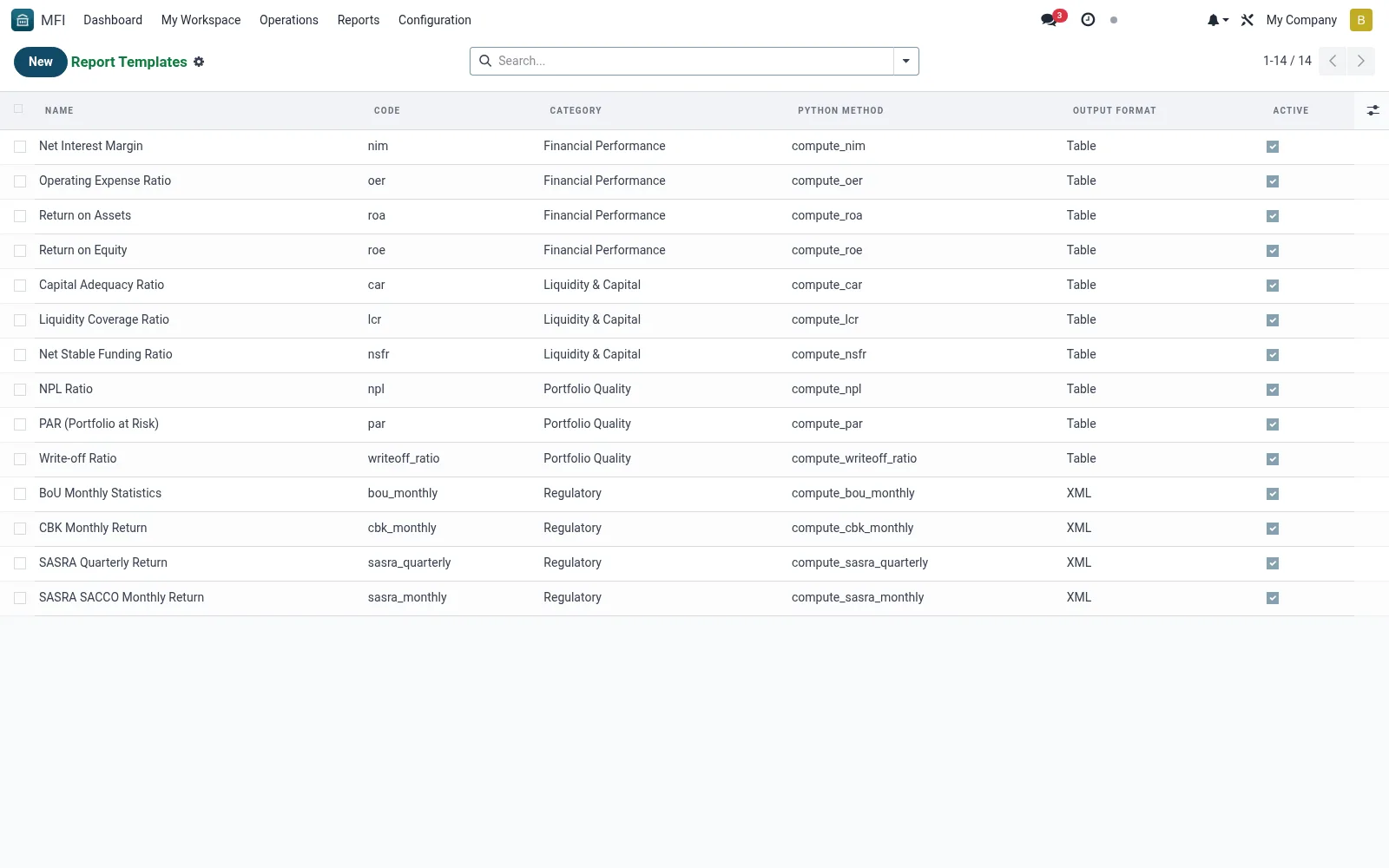Click the Liquidity & Capital cell for Capital Adequacy
Image resolution: width=1389 pixels, height=868 pixels.
(592, 285)
